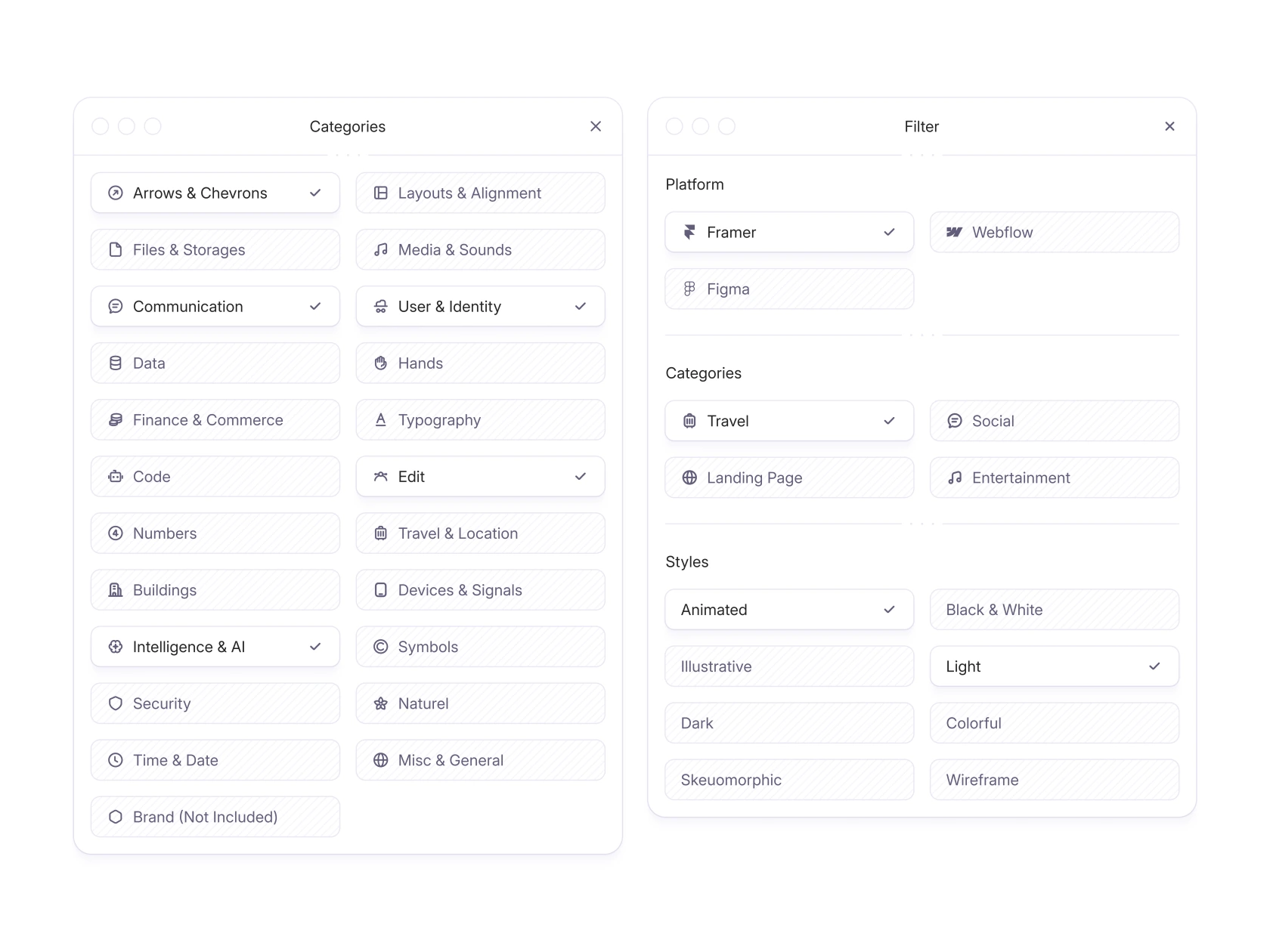Click the Webflow logo icon
This screenshot has width=1270, height=952.
(955, 232)
